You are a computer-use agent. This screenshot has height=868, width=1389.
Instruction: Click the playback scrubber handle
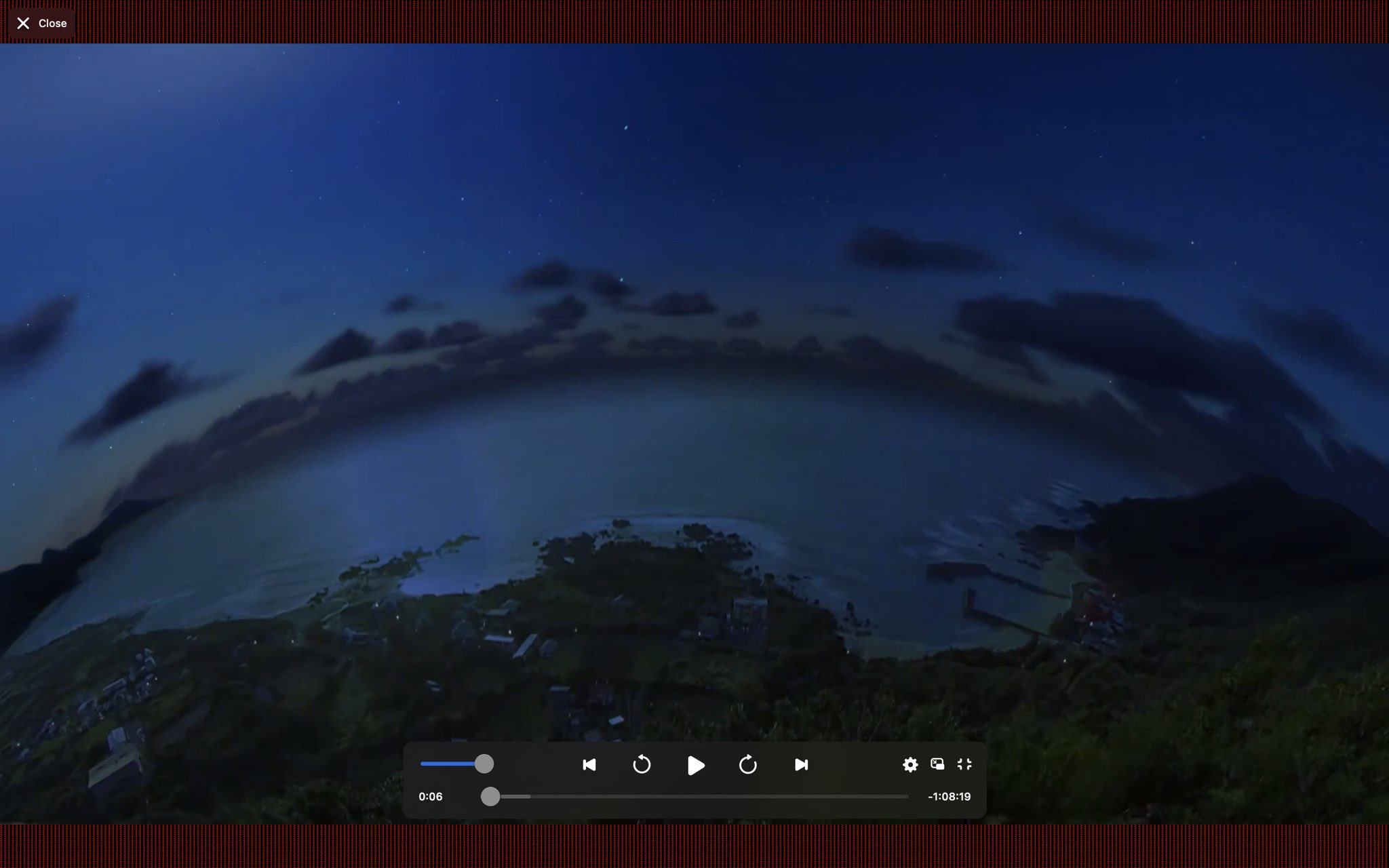pos(490,797)
